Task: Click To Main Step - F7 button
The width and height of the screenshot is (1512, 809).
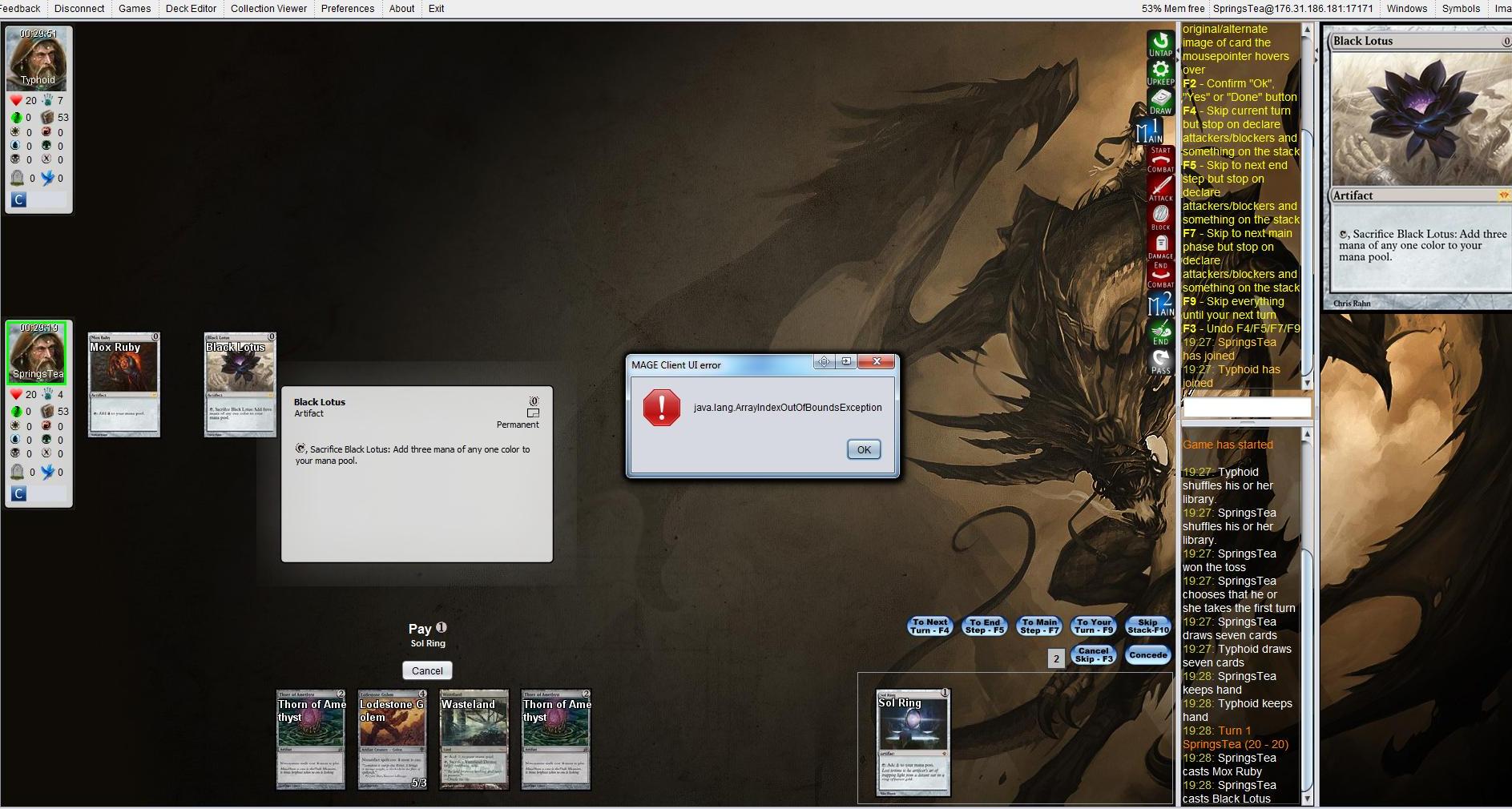Action: pyautogui.click(x=1039, y=626)
